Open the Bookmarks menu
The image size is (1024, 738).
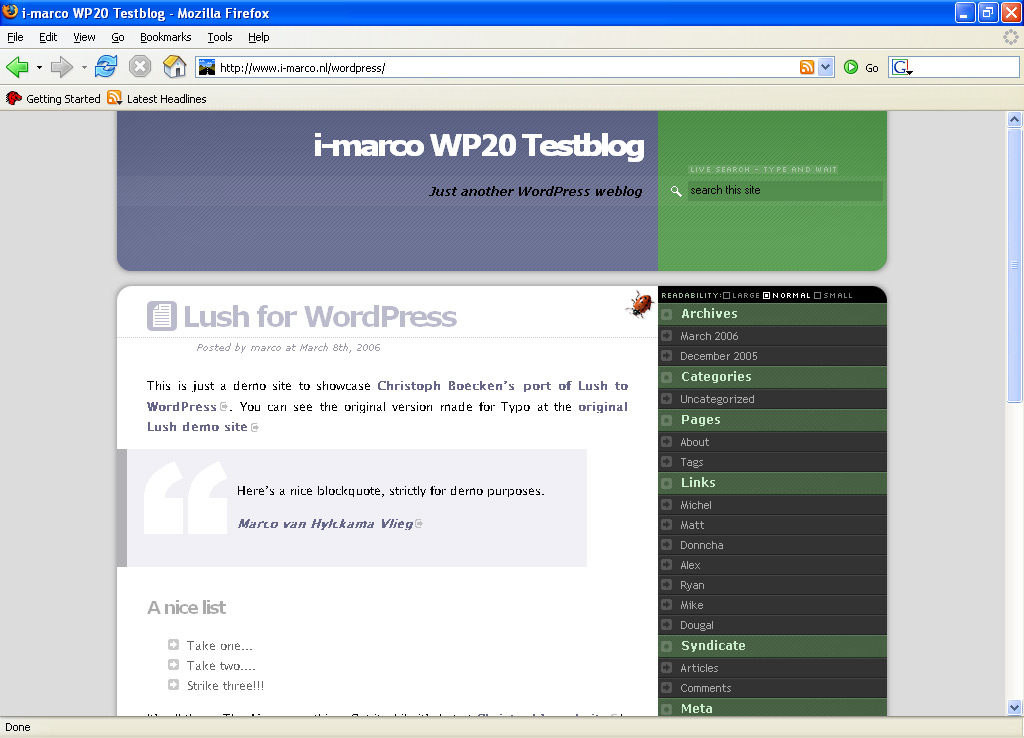(x=166, y=37)
